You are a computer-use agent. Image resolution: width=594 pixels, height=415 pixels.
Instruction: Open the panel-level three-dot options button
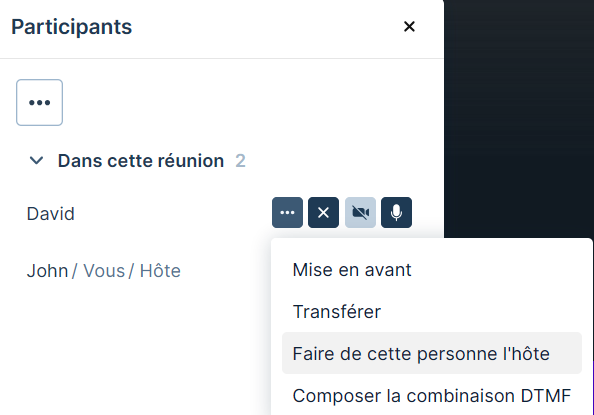39,102
